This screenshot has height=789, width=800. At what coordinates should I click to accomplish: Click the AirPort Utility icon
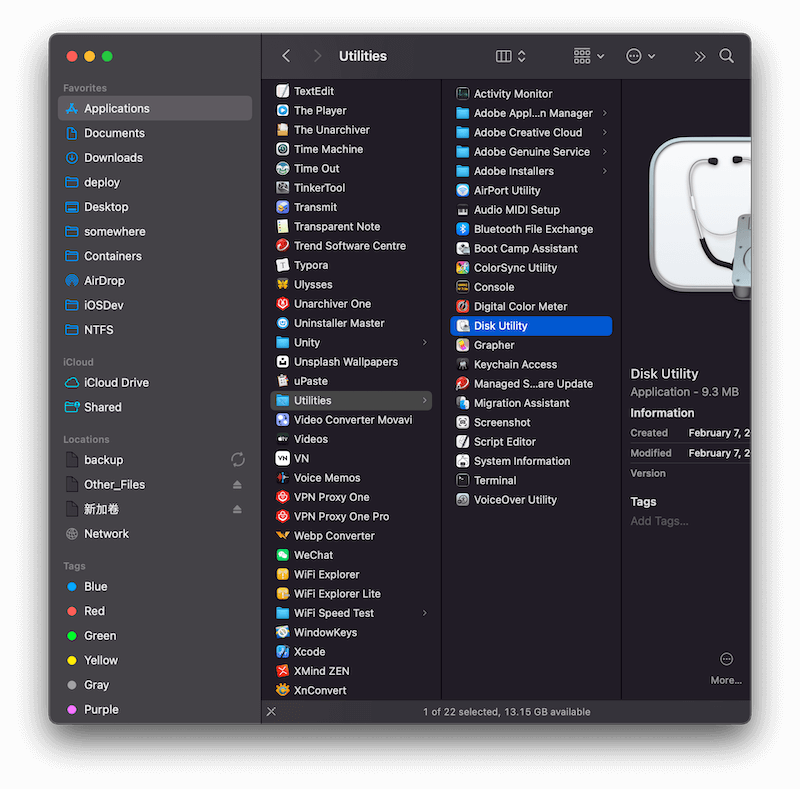[x=462, y=190]
